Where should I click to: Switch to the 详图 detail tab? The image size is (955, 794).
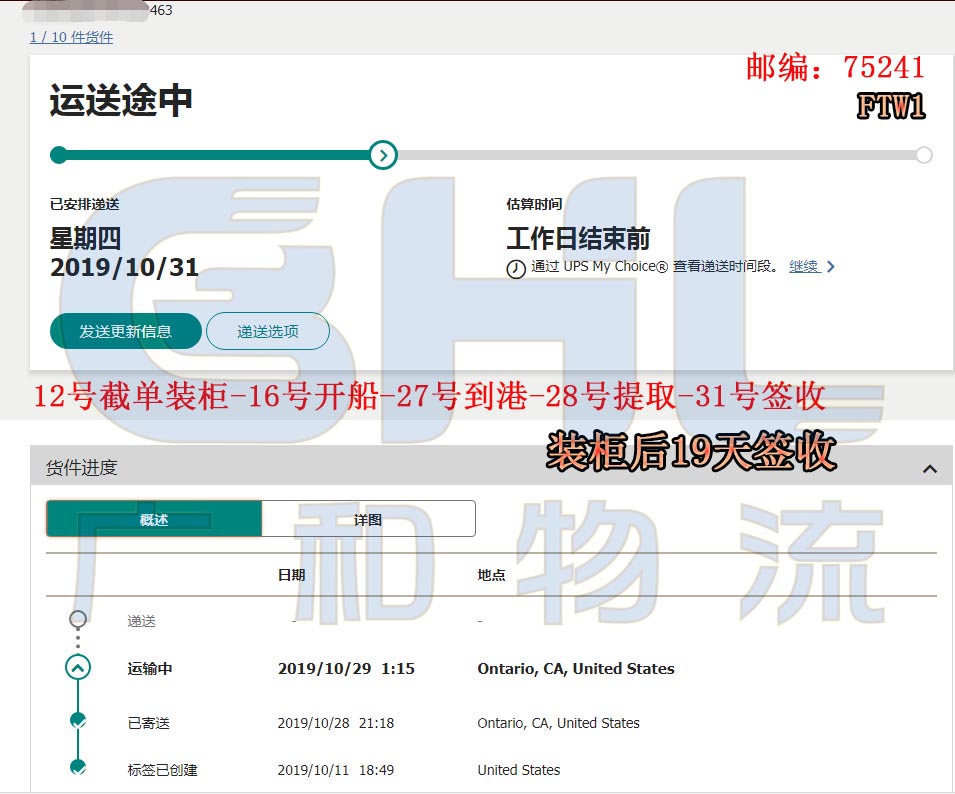click(x=368, y=519)
